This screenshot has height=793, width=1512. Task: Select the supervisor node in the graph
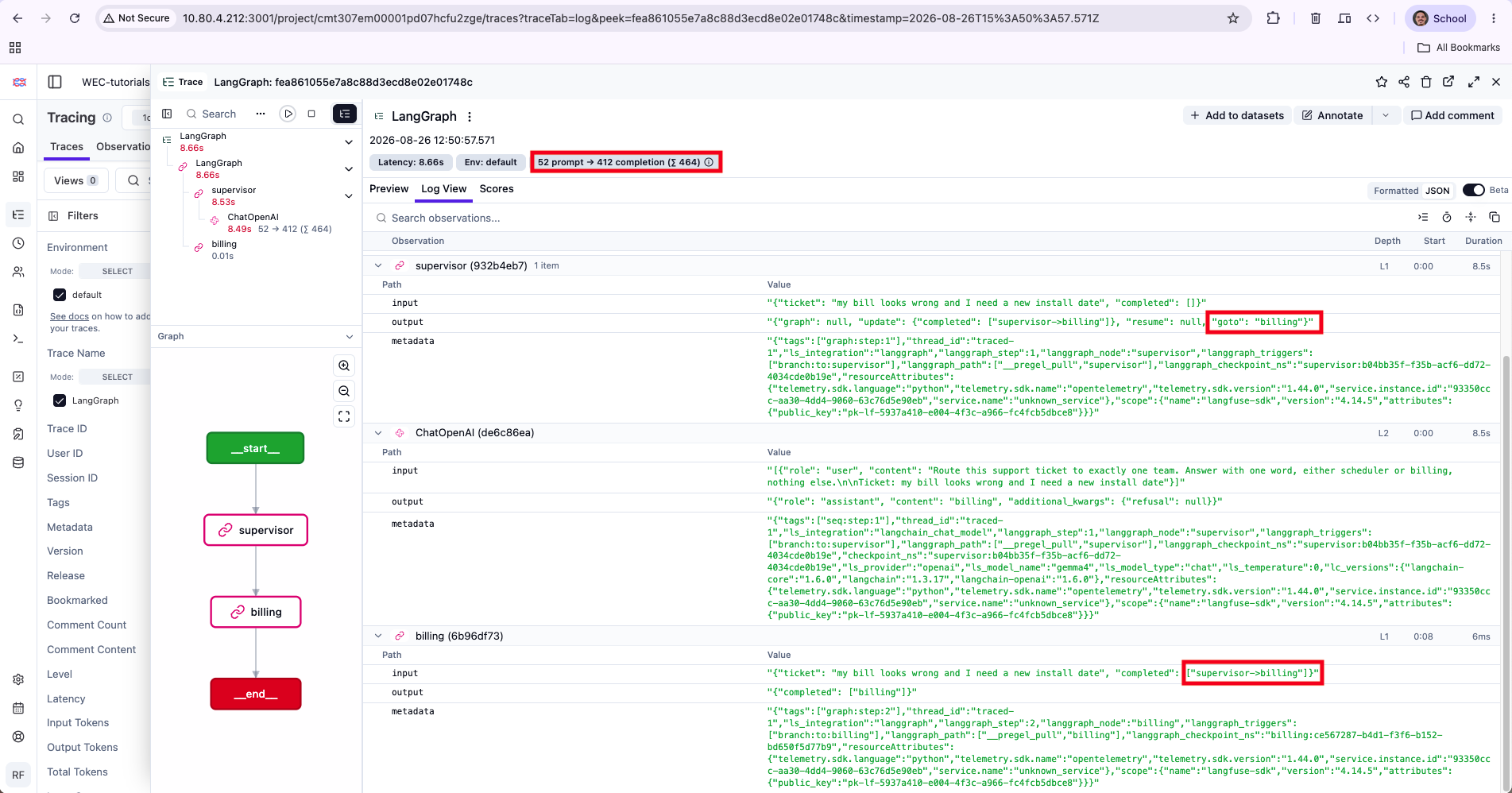coord(256,530)
